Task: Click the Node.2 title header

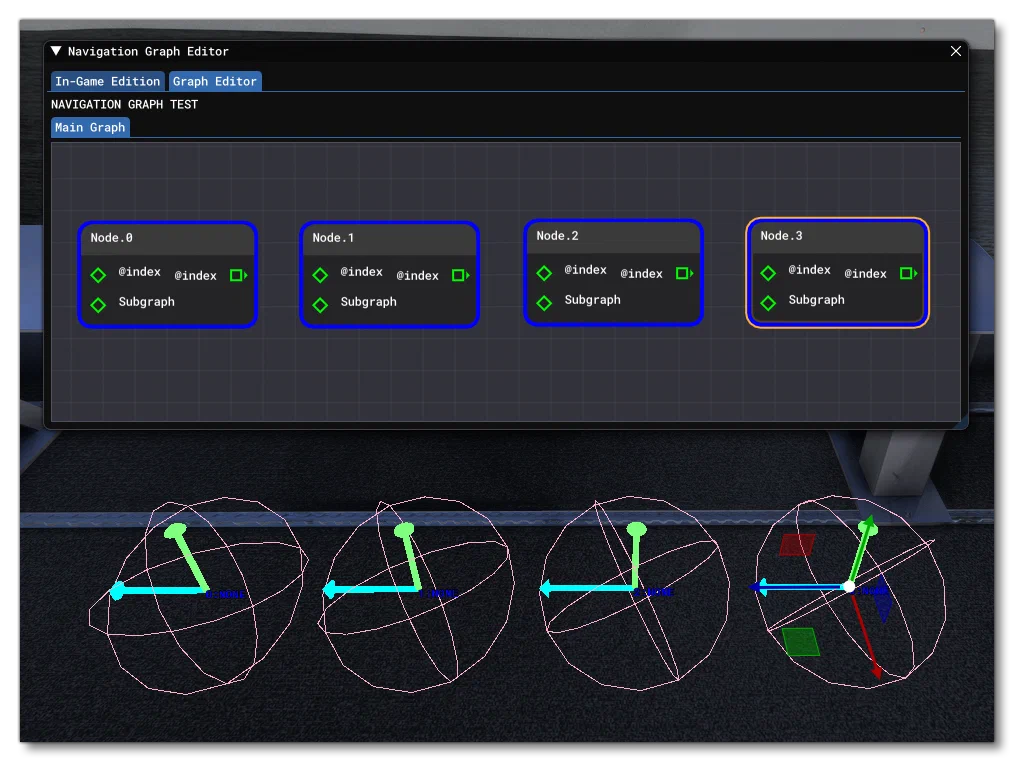Action: point(613,236)
